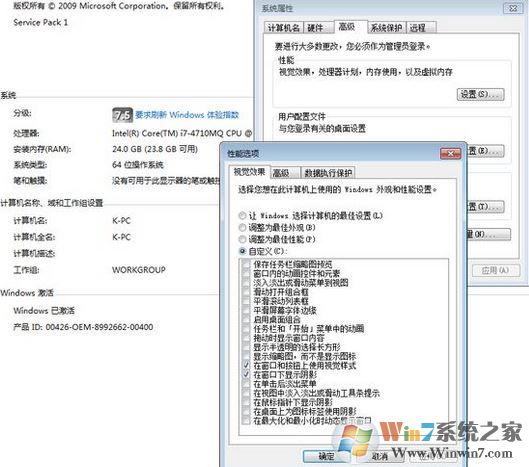Click the K-PC value beside 计算机全名

click(121, 237)
